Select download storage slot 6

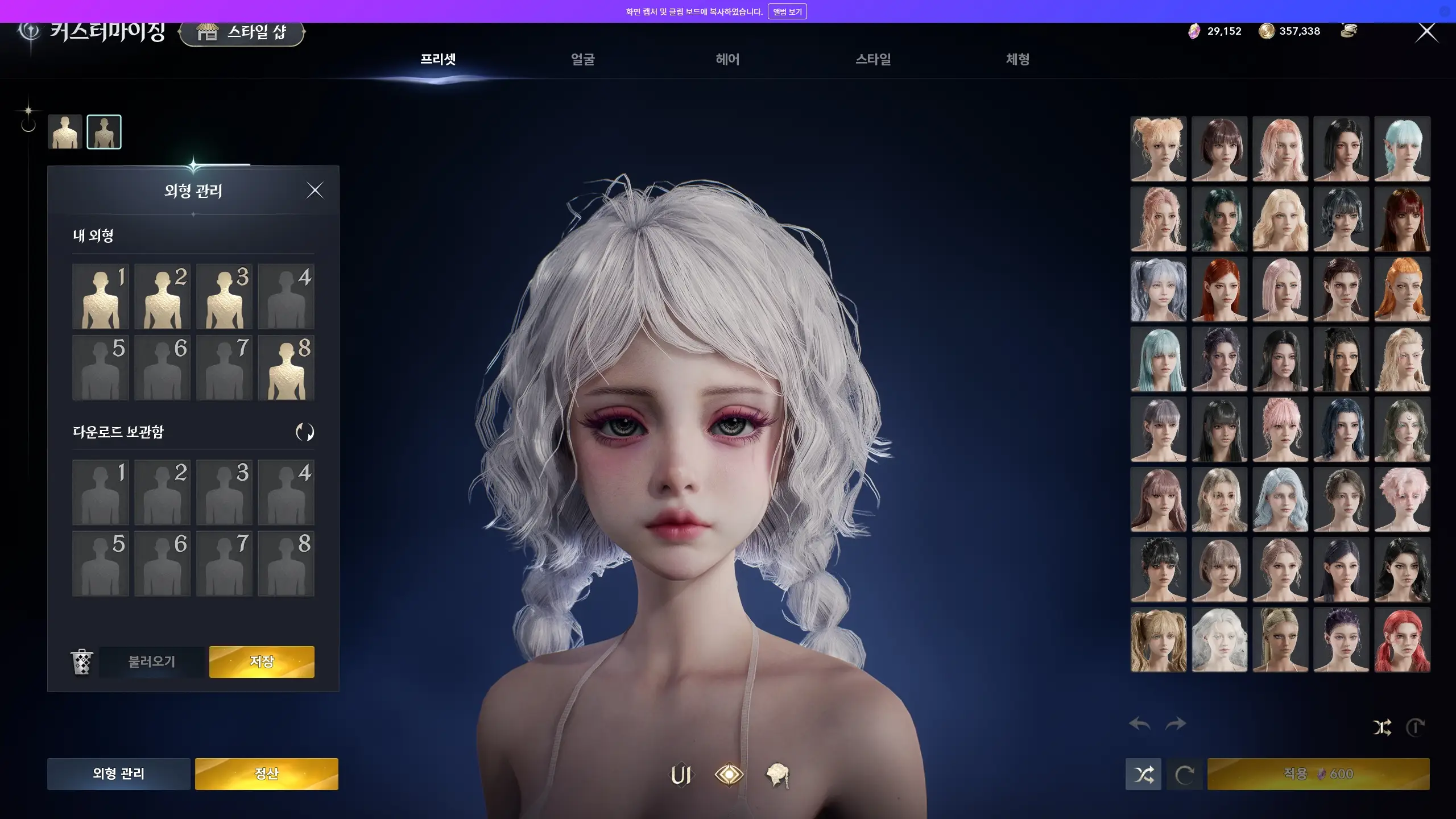click(x=163, y=564)
